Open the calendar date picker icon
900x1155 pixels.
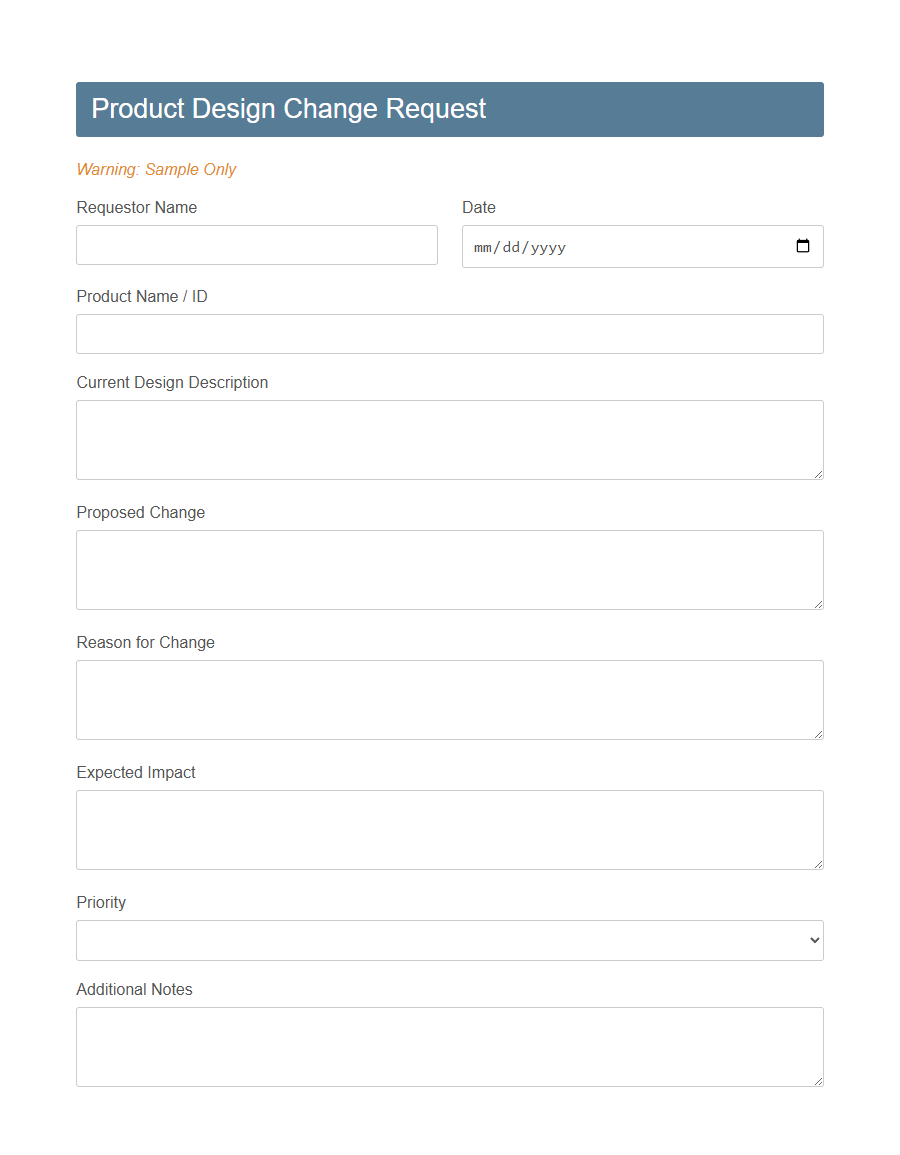803,246
